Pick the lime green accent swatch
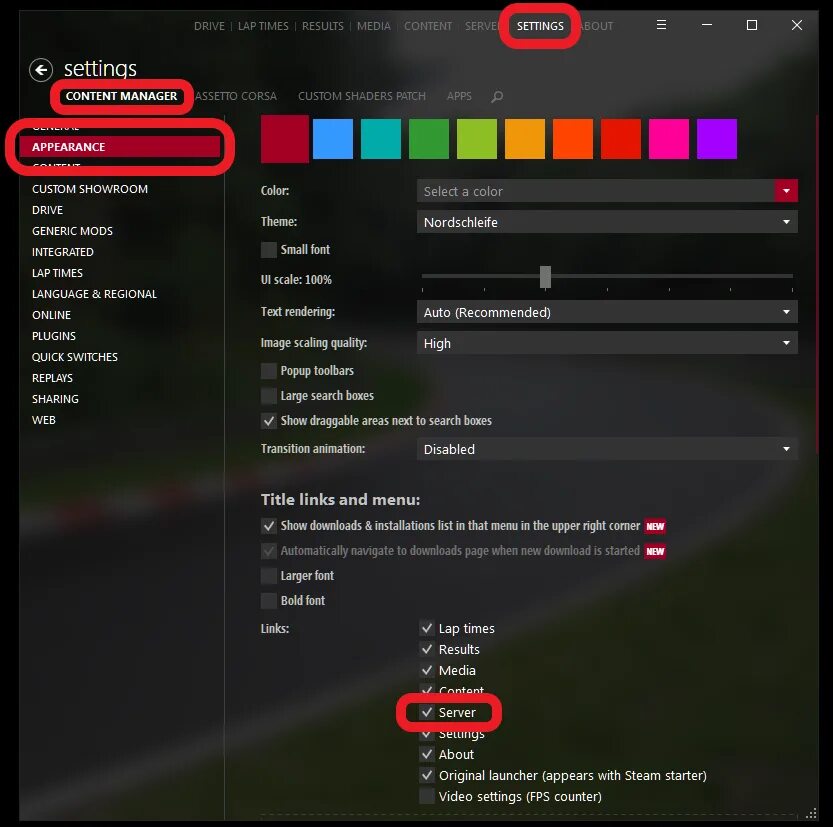Image resolution: width=833 pixels, height=827 pixels. click(x=477, y=139)
